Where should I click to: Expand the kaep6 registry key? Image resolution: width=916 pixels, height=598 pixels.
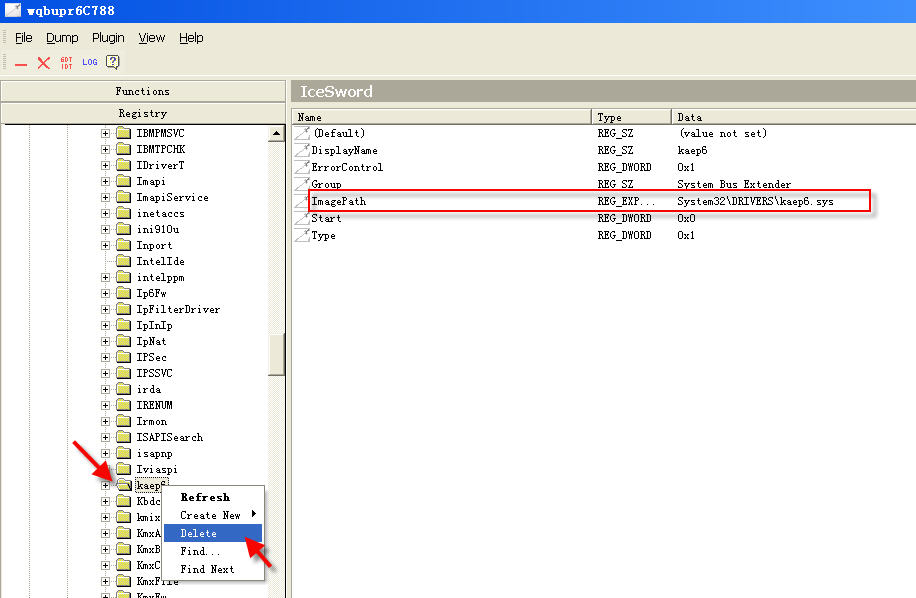click(x=105, y=485)
